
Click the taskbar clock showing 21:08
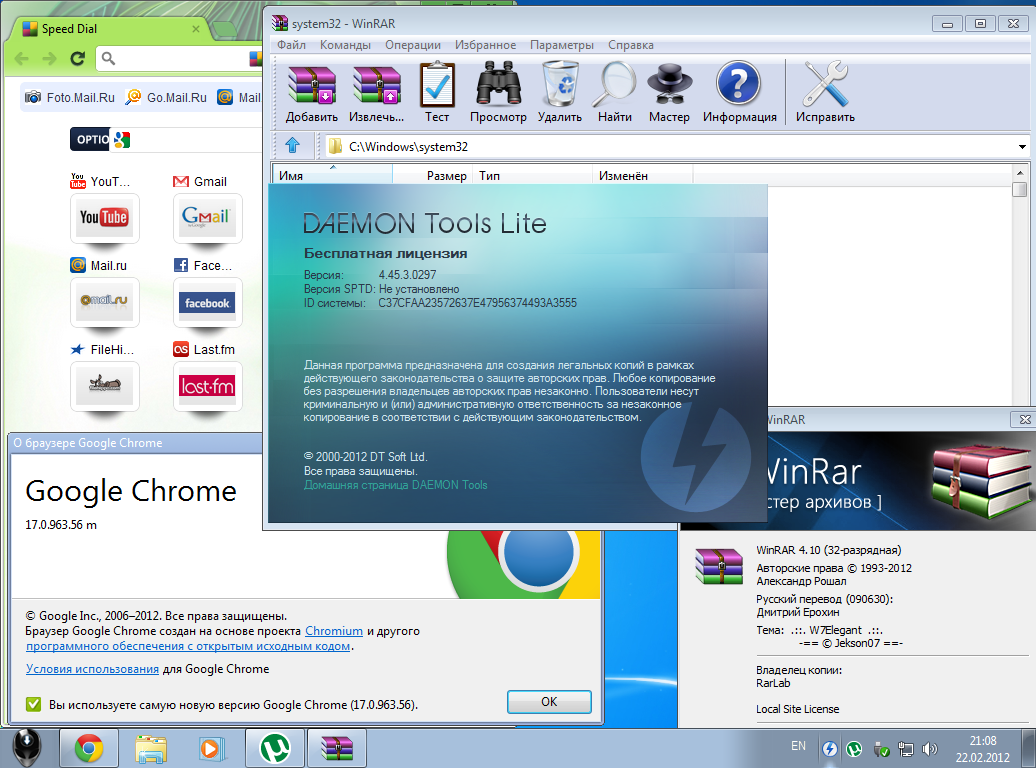pyautogui.click(x=982, y=749)
